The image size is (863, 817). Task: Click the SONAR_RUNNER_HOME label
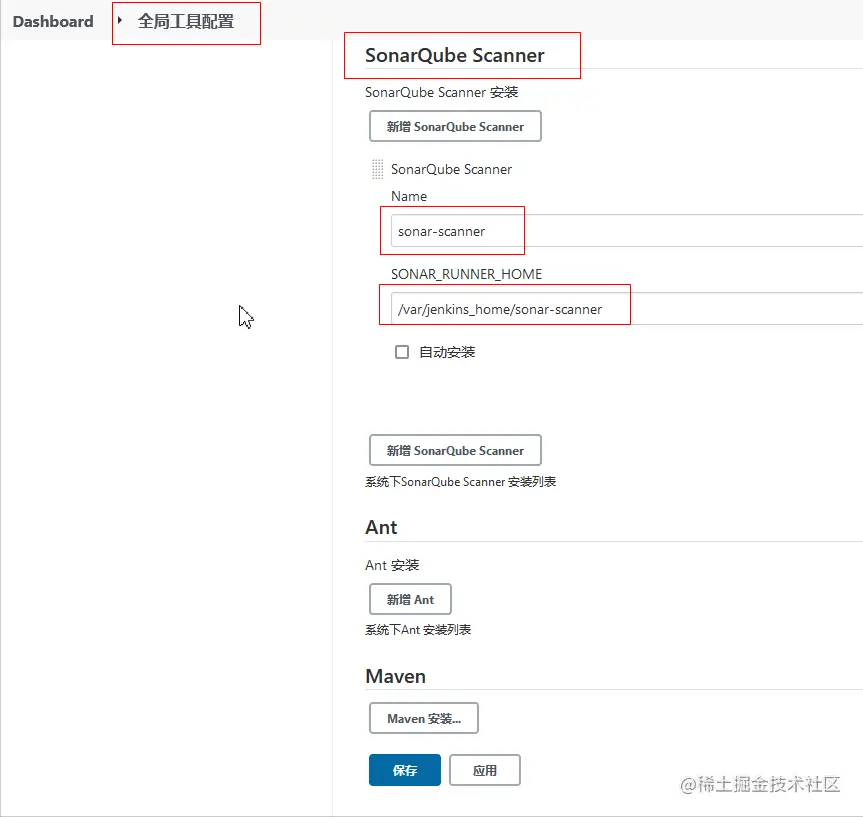pyautogui.click(x=466, y=274)
